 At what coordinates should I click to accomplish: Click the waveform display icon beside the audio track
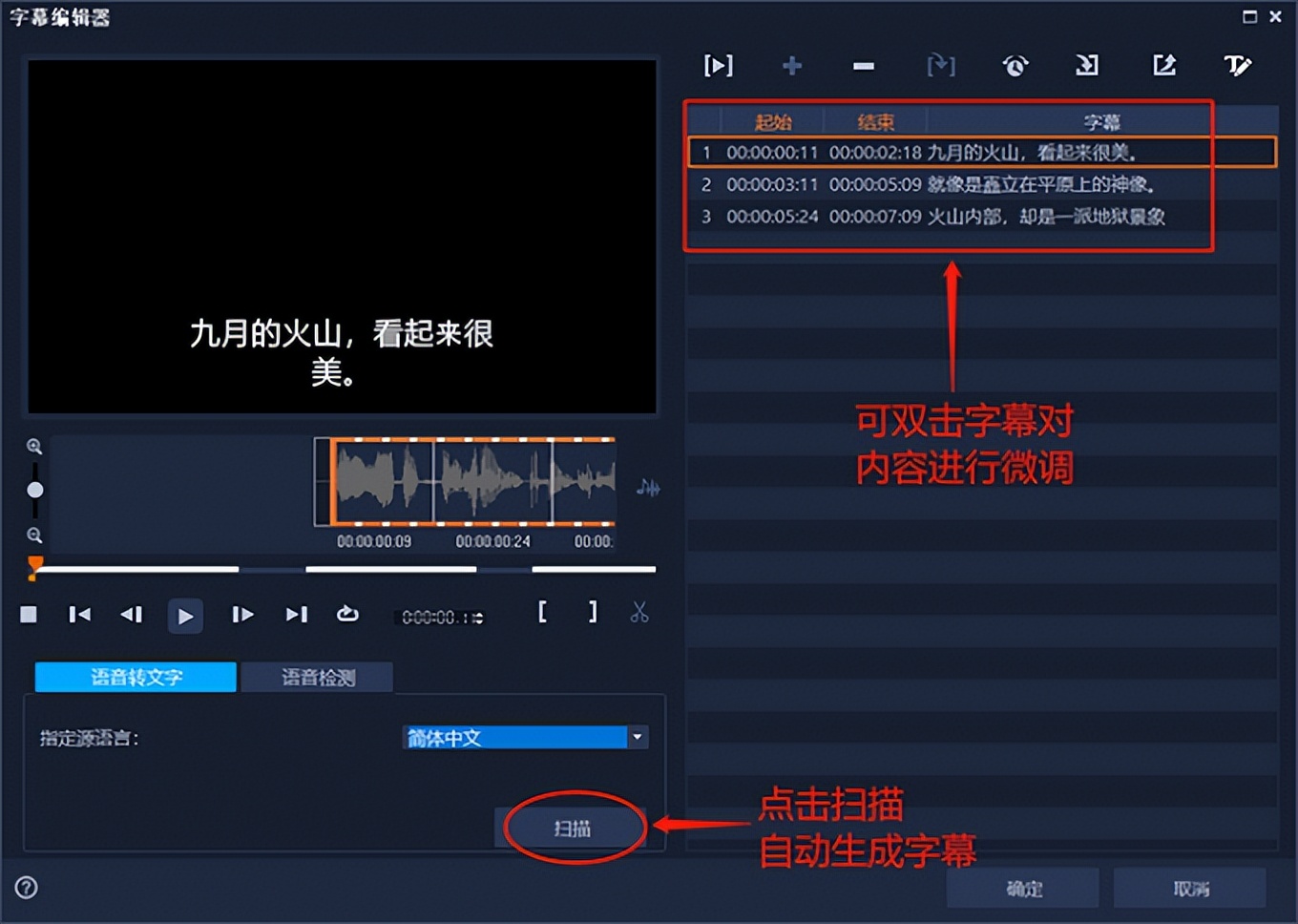coord(650,489)
